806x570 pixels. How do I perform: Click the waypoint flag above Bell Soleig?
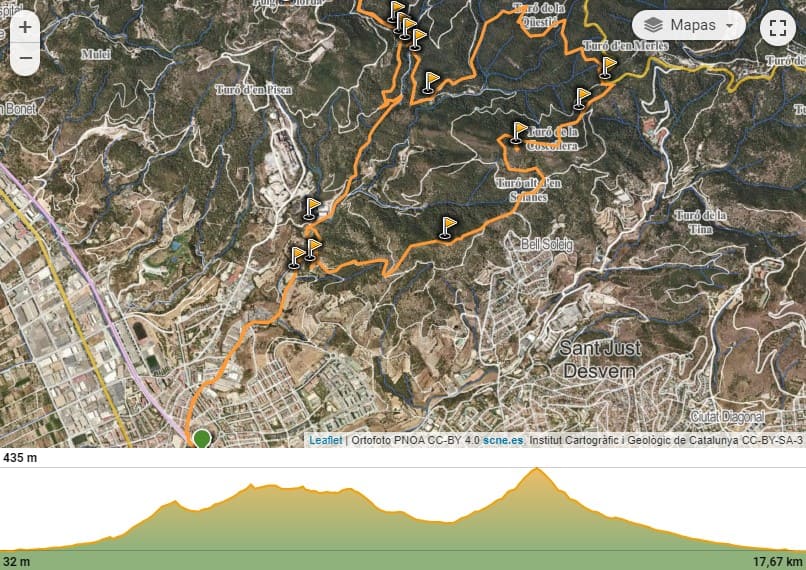(x=448, y=228)
